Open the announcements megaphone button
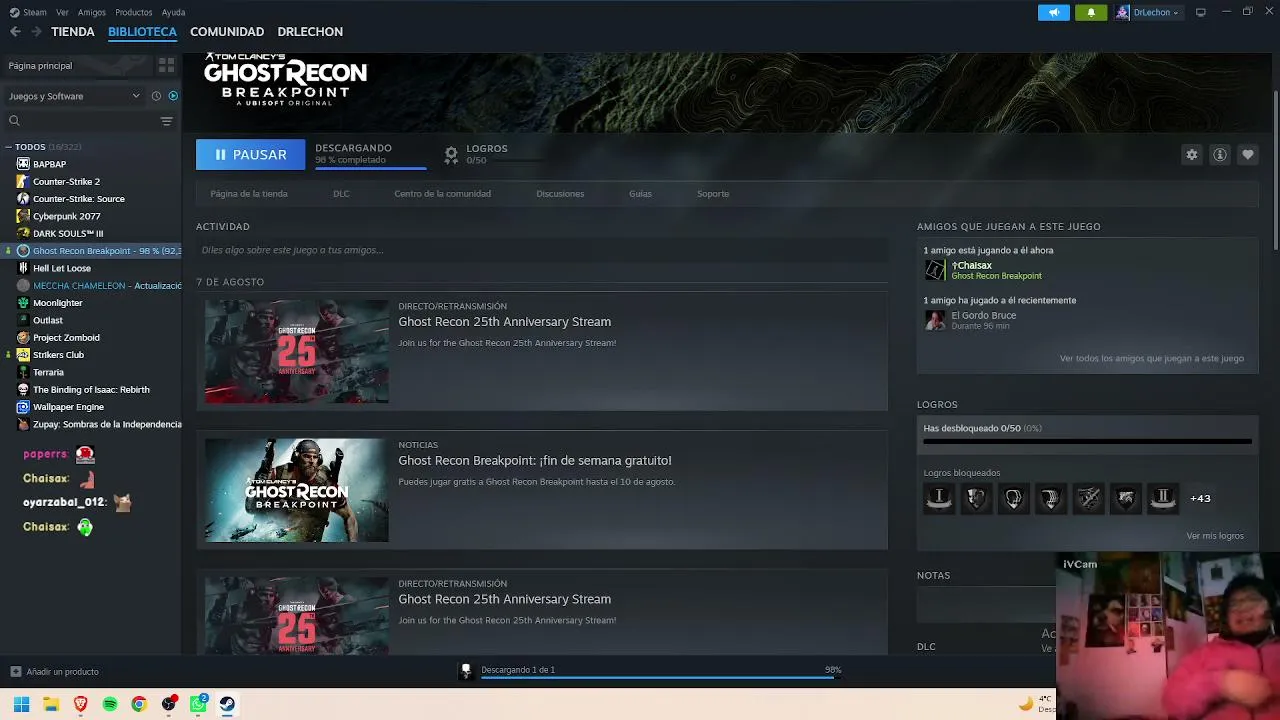Screen dimensions: 1280x720 [x=1054, y=12]
